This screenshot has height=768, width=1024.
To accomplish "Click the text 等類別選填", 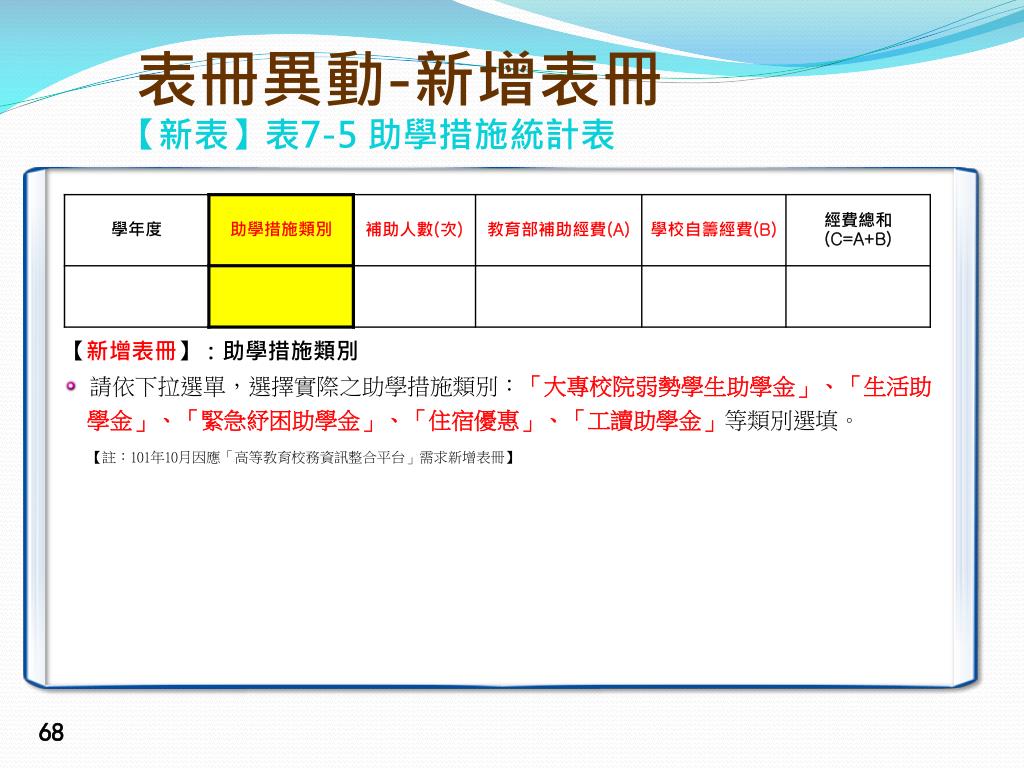I will 781,421.
